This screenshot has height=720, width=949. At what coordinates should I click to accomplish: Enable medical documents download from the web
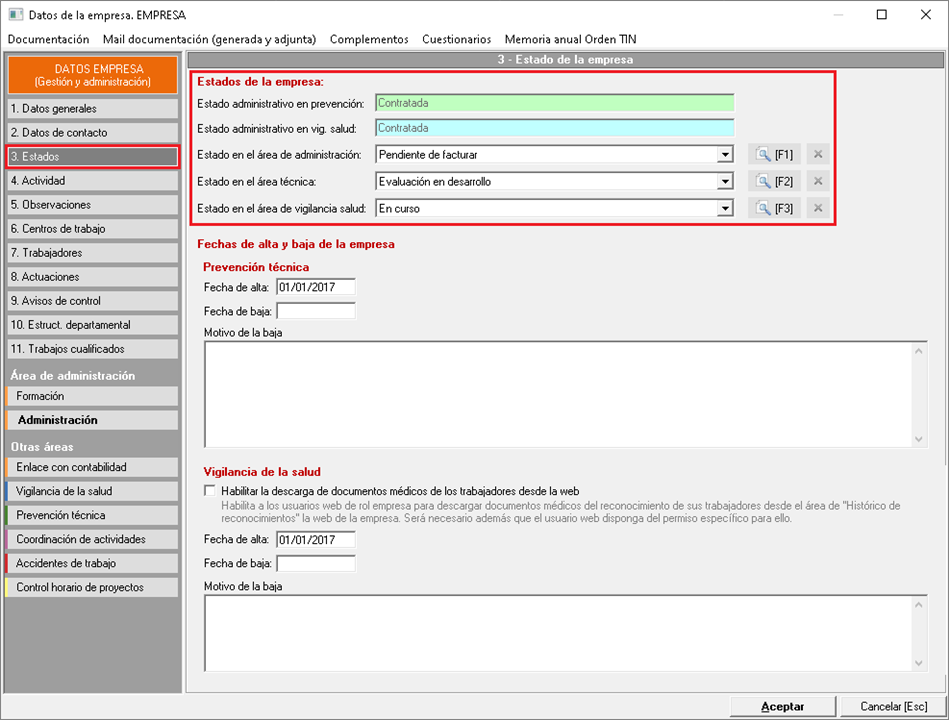tap(209, 491)
